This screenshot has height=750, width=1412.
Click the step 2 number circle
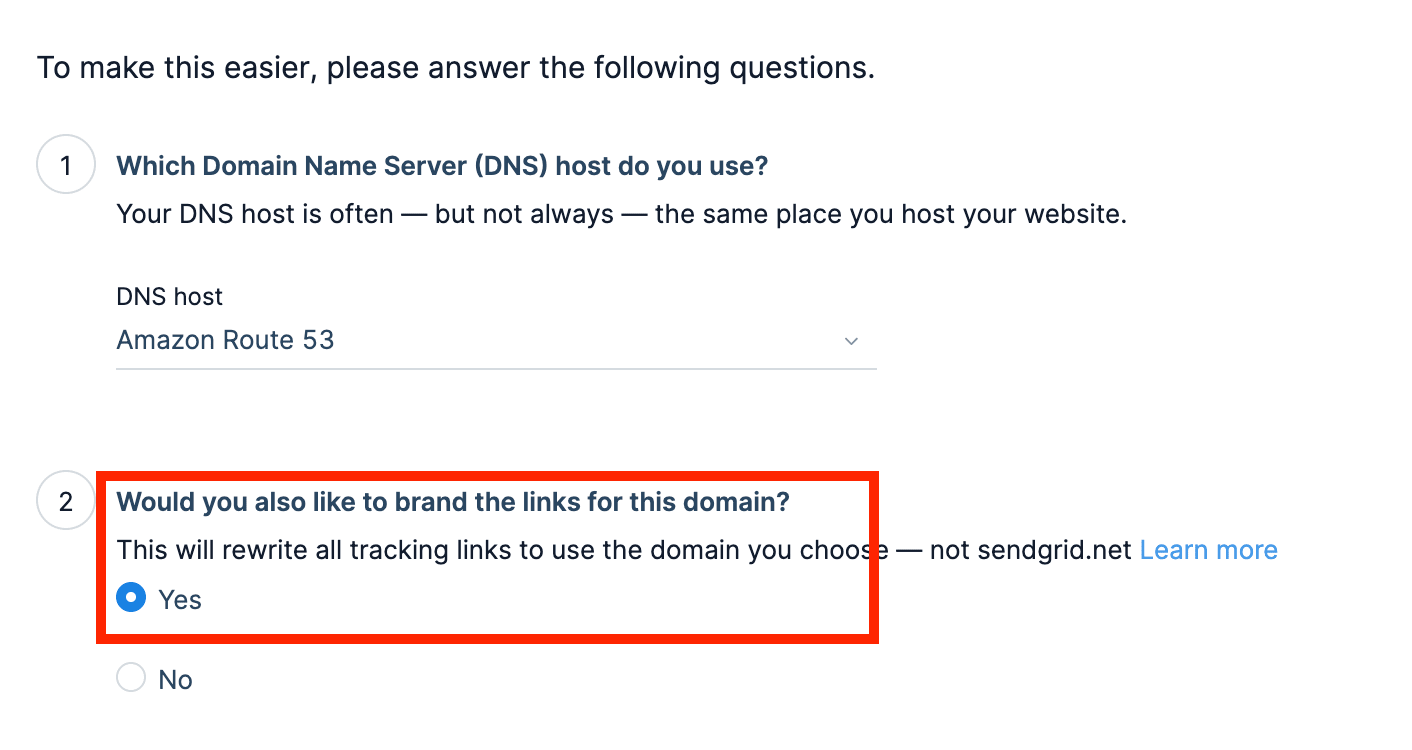click(x=66, y=500)
